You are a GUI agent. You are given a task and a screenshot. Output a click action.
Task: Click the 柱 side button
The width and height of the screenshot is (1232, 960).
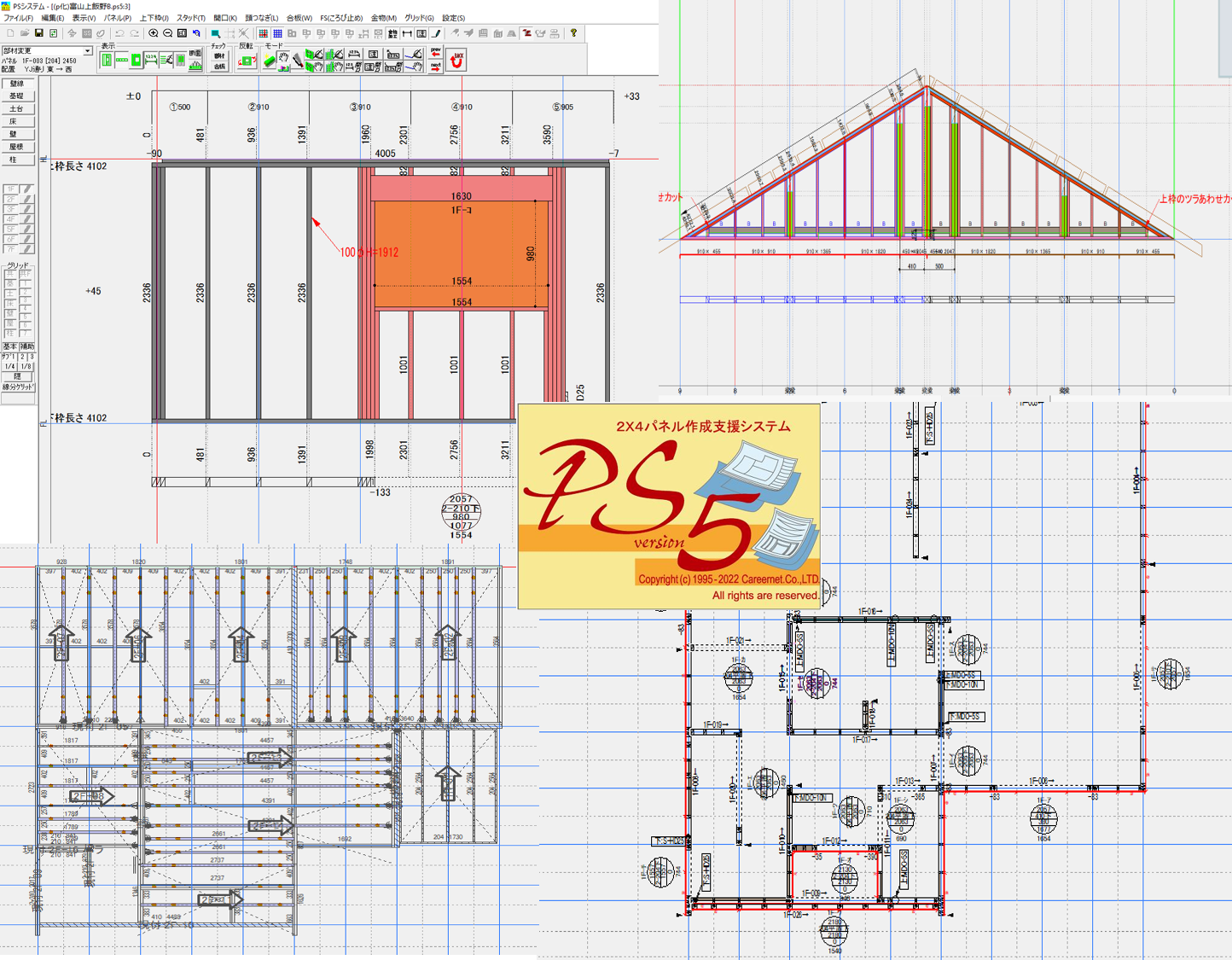(x=17, y=160)
